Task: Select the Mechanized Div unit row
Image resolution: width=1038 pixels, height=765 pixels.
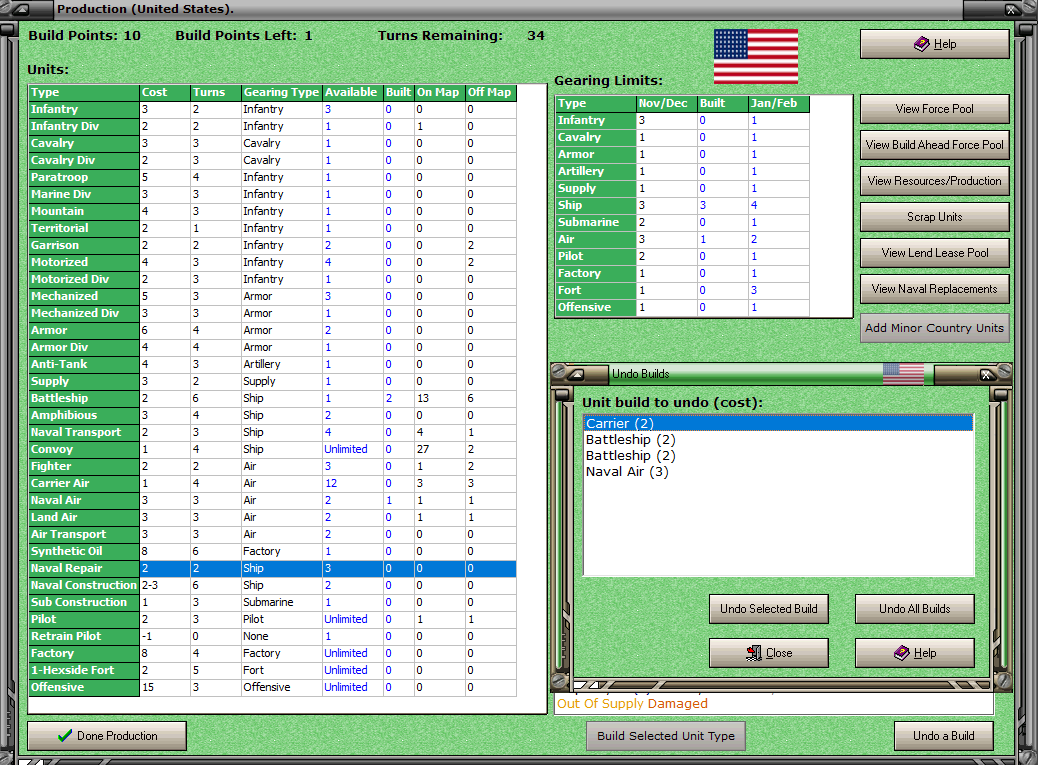Action: pyautogui.click(x=272, y=313)
